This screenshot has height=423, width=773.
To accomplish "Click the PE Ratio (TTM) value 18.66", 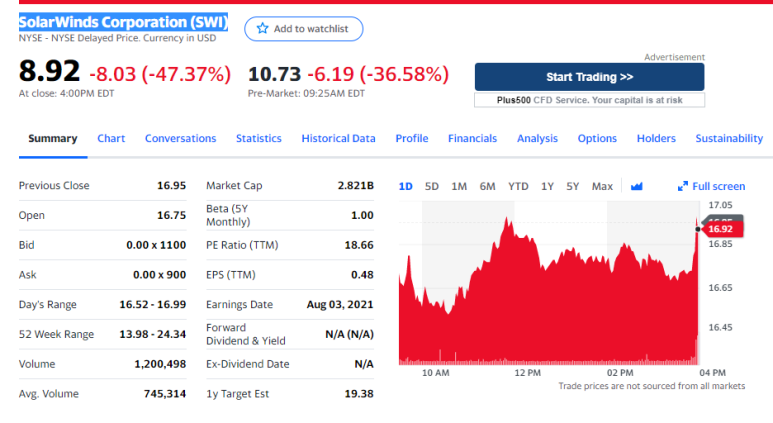I will (359, 245).
